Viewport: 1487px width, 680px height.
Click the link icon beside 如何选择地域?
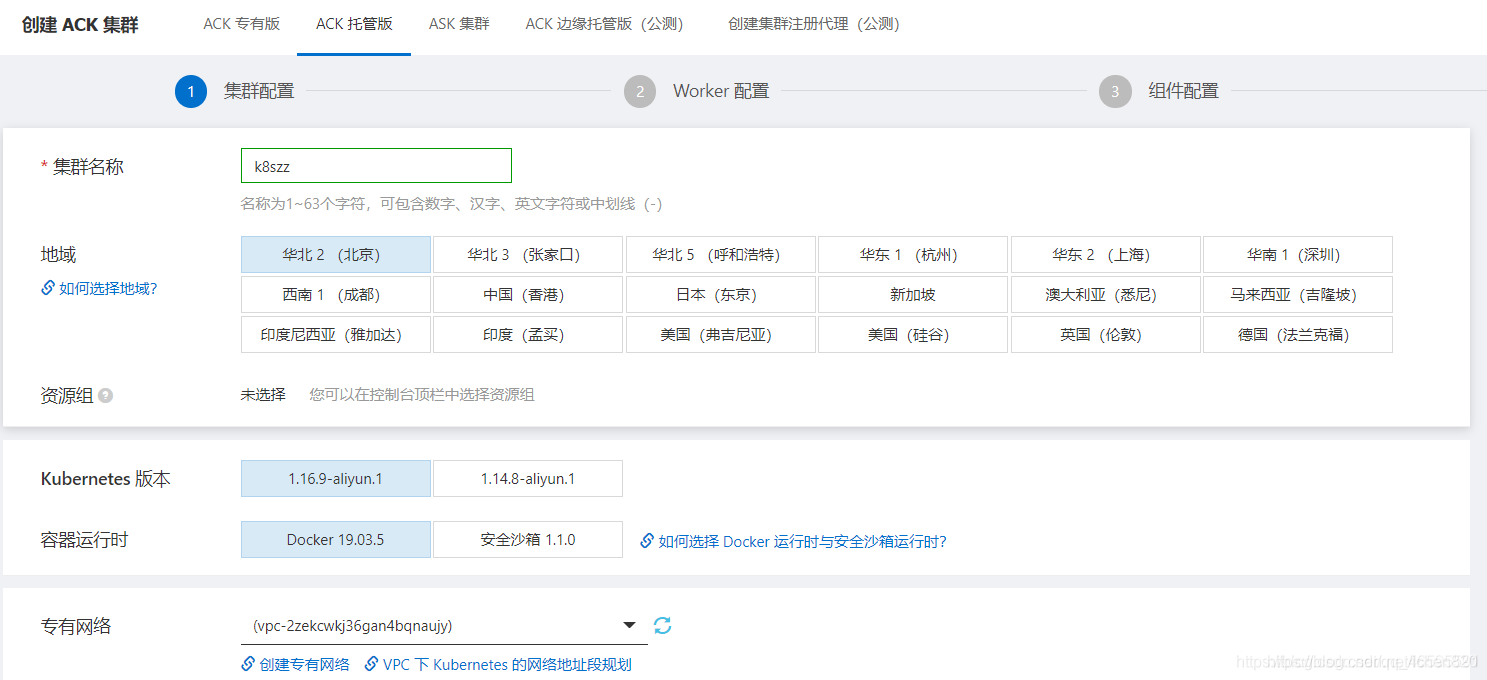[x=48, y=288]
